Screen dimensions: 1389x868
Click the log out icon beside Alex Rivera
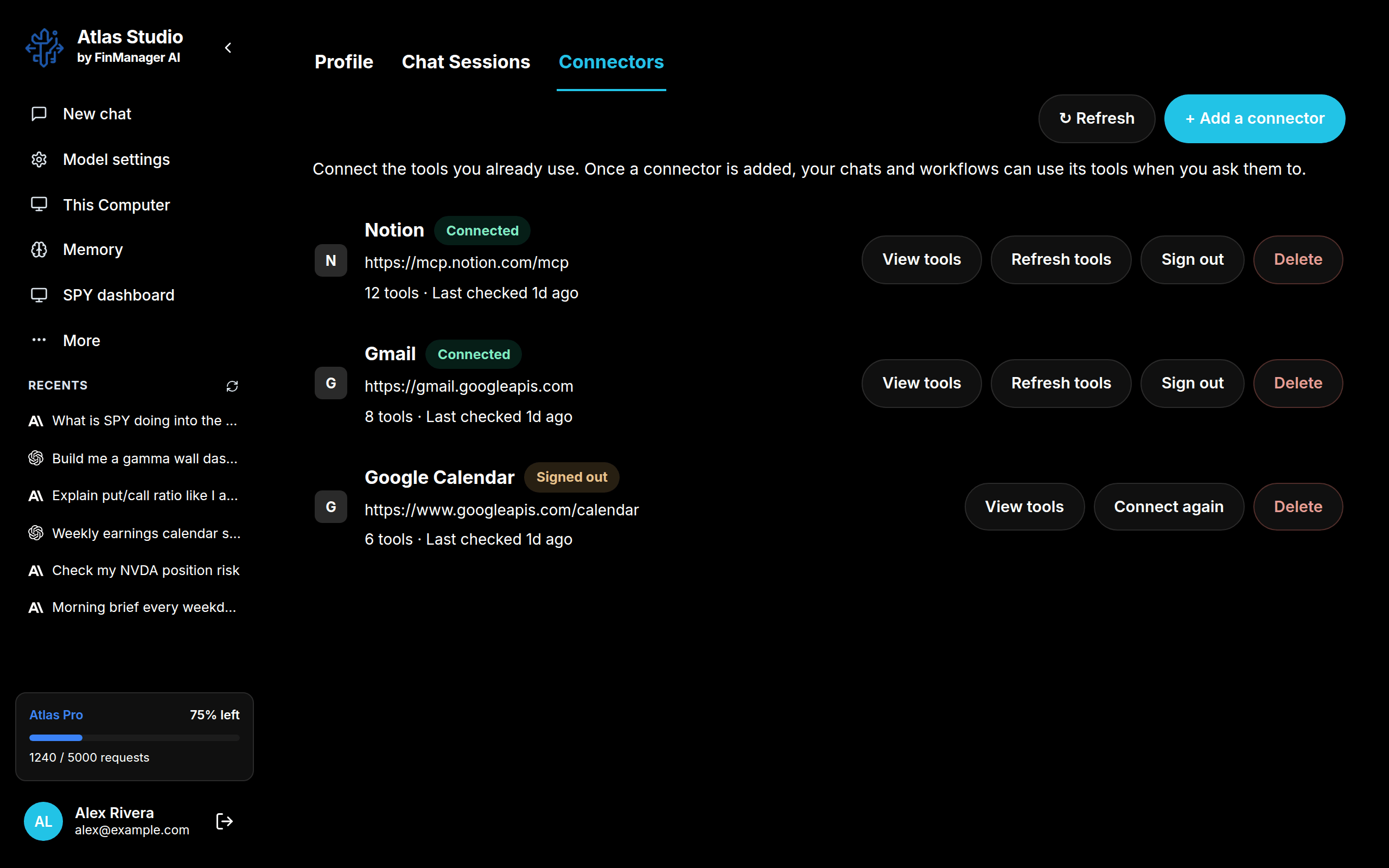225,821
